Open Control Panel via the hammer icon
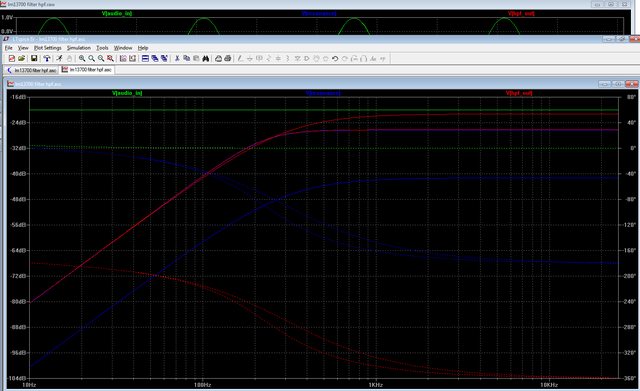Viewport: 640px width, 391px height. 47,58
